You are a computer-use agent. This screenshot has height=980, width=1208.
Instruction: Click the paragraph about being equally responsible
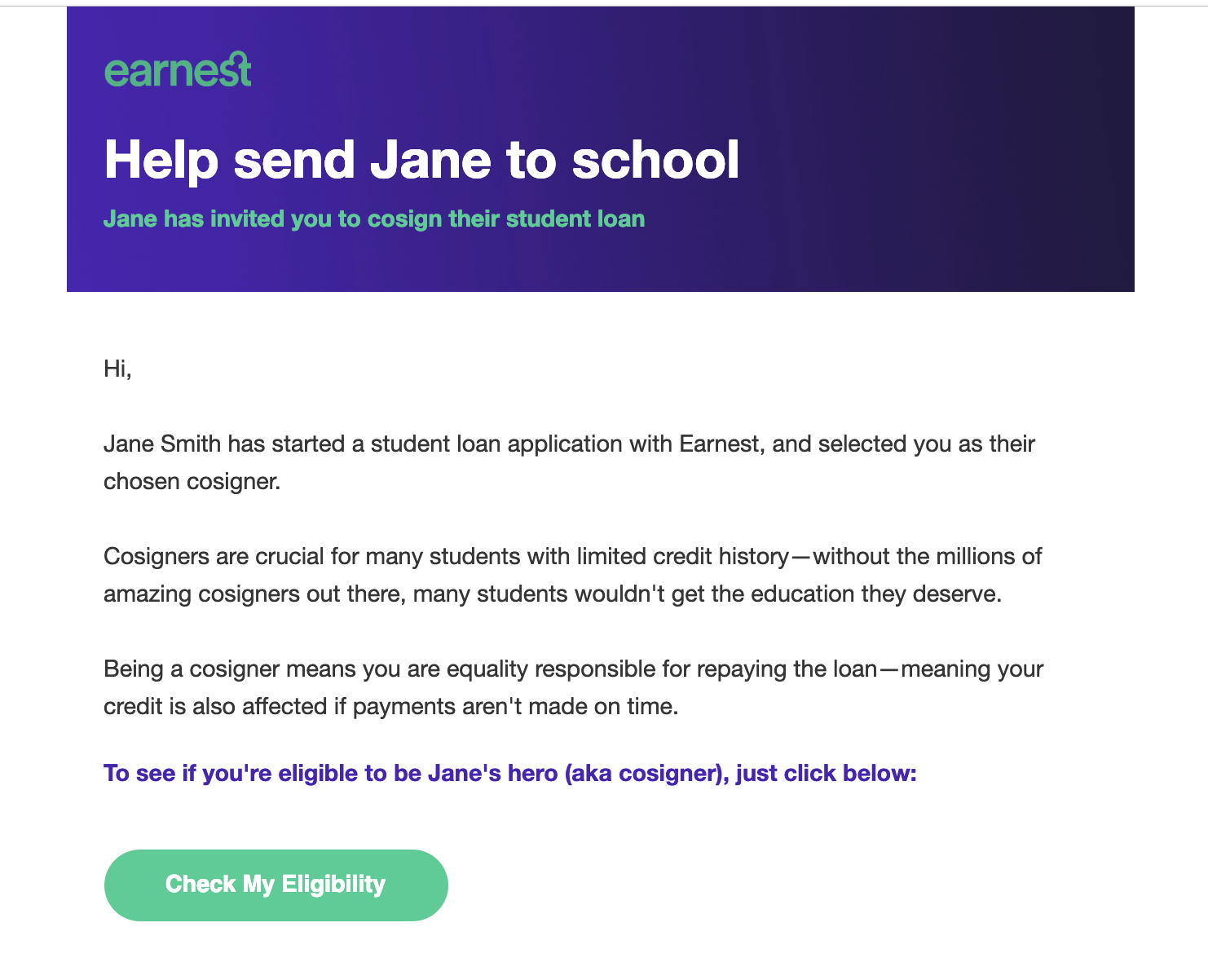coord(573,687)
